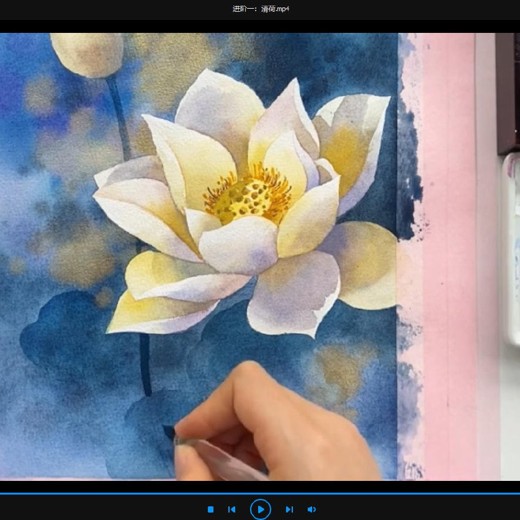Click the pink masking tape strip

click(x=448, y=257)
